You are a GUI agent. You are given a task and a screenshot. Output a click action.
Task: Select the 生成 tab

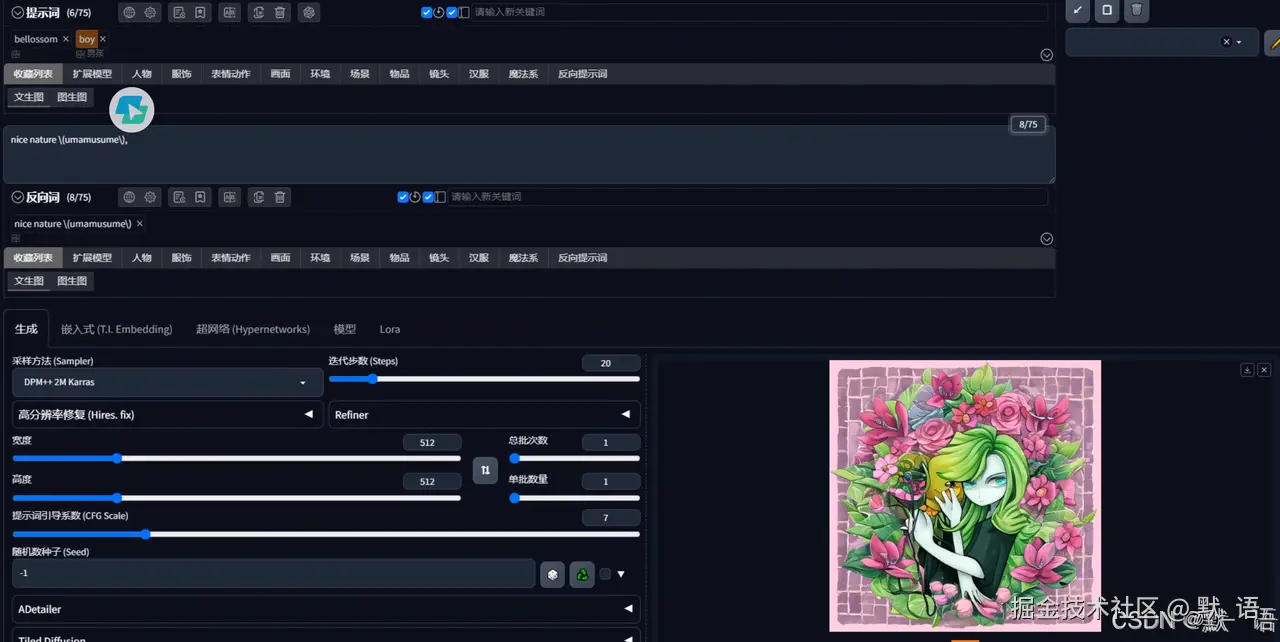[x=26, y=329]
